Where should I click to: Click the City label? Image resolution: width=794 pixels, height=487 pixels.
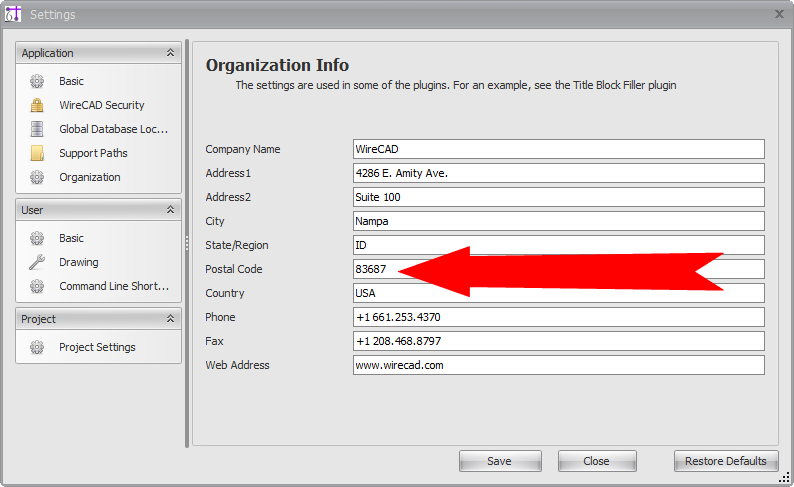[x=215, y=221]
